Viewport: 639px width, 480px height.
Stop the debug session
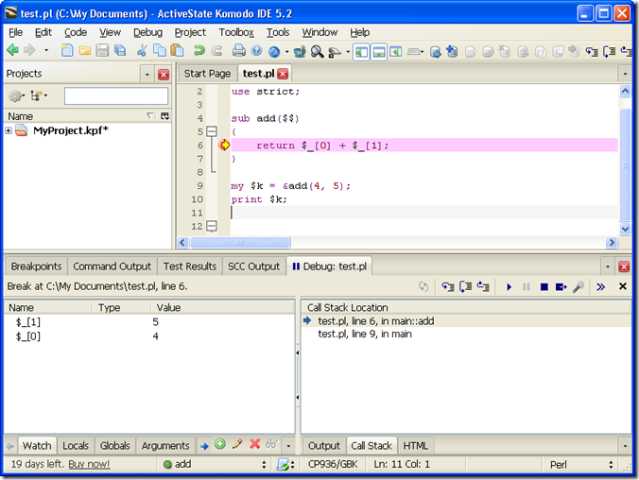point(544,287)
